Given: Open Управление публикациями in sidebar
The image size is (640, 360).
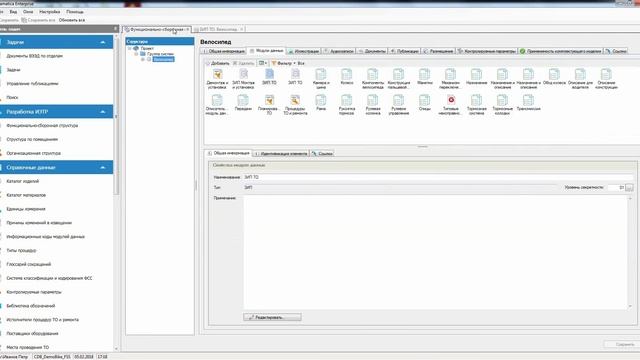Looking at the screenshot, I should click(x=32, y=83).
